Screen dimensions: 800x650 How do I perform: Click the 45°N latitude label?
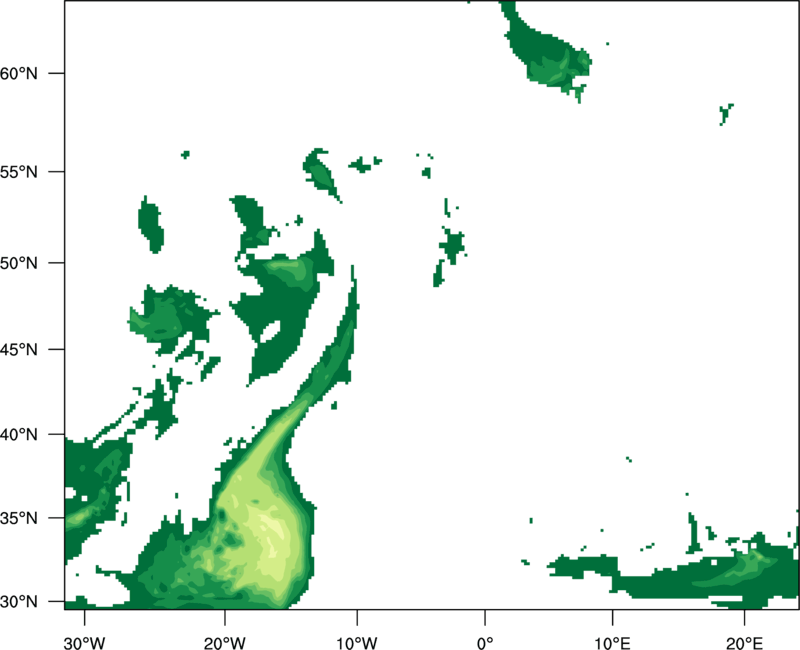point(18,349)
